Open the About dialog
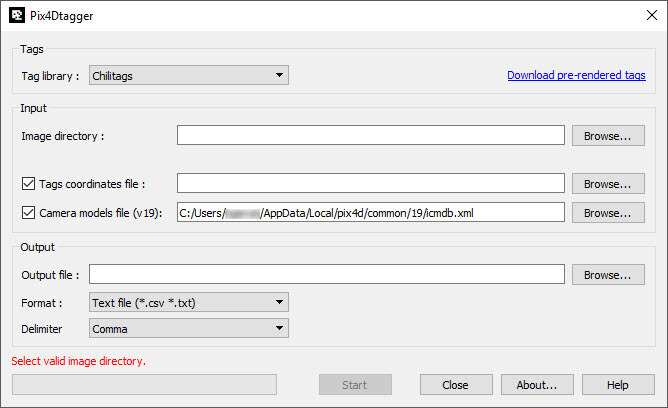668x408 pixels. [537, 385]
